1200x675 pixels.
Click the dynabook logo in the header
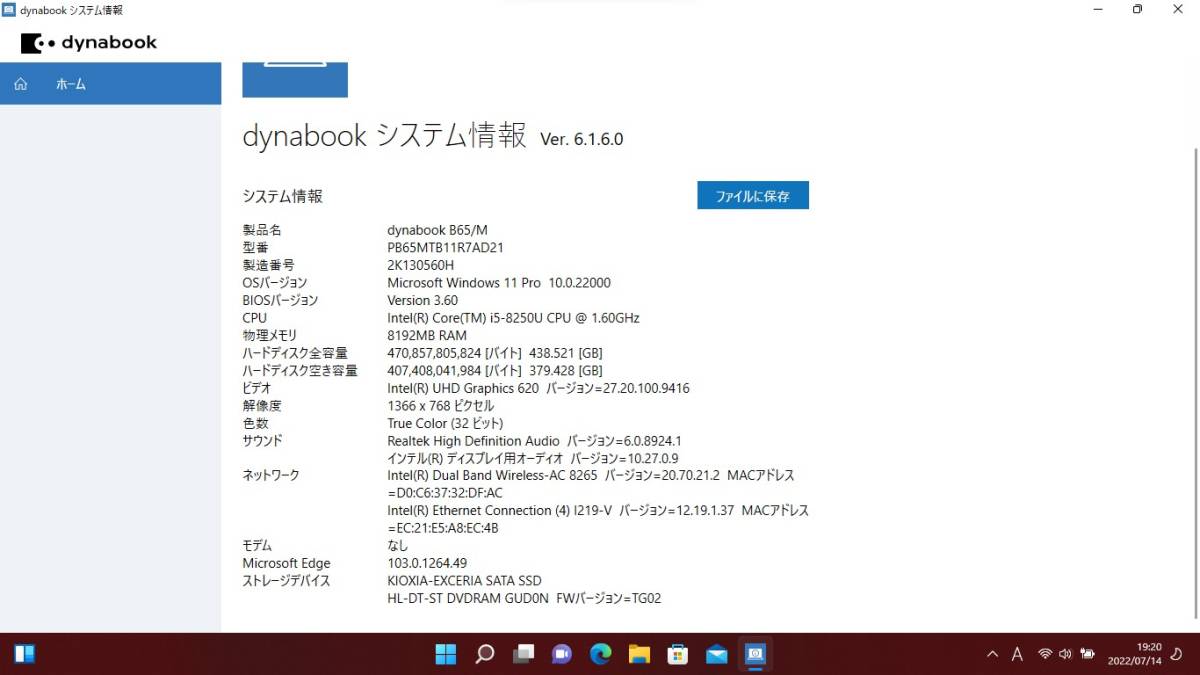89,43
